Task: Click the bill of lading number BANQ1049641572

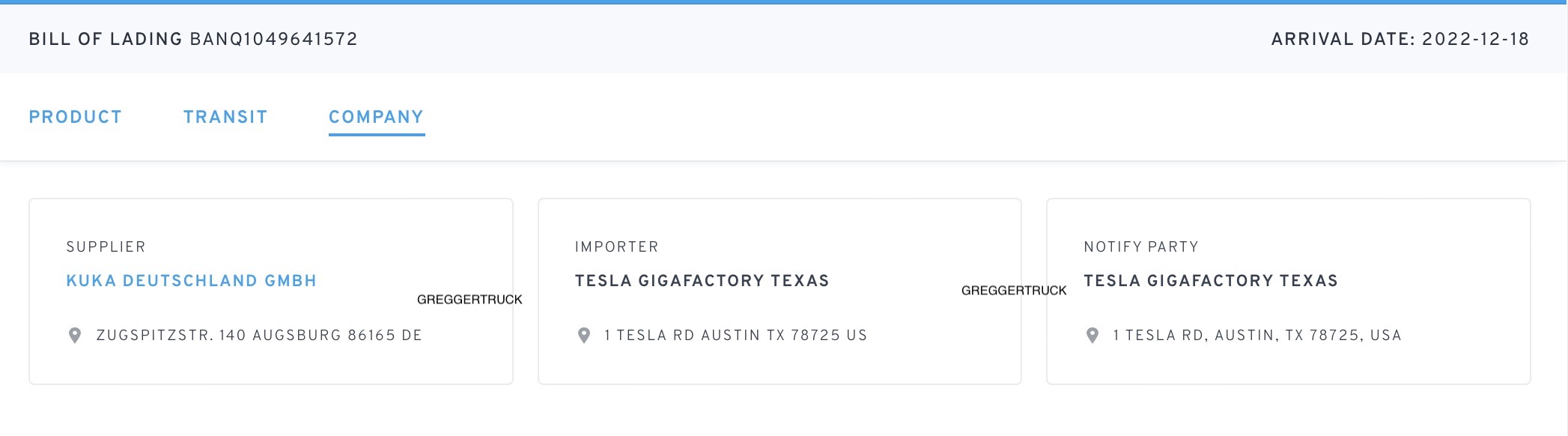Action: point(274,39)
